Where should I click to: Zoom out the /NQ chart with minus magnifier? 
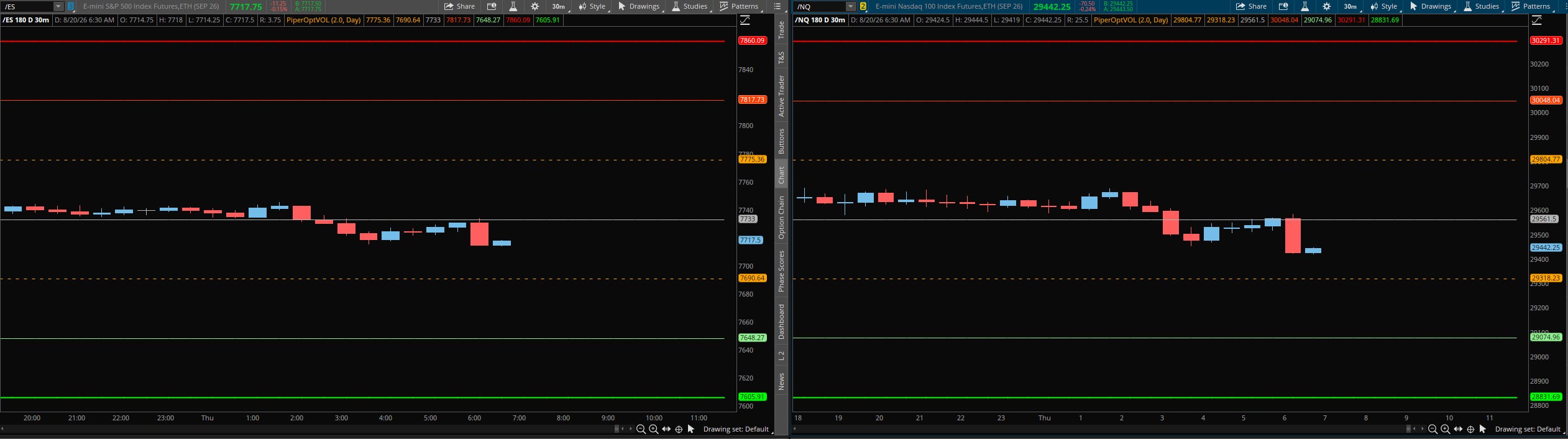click(1433, 429)
